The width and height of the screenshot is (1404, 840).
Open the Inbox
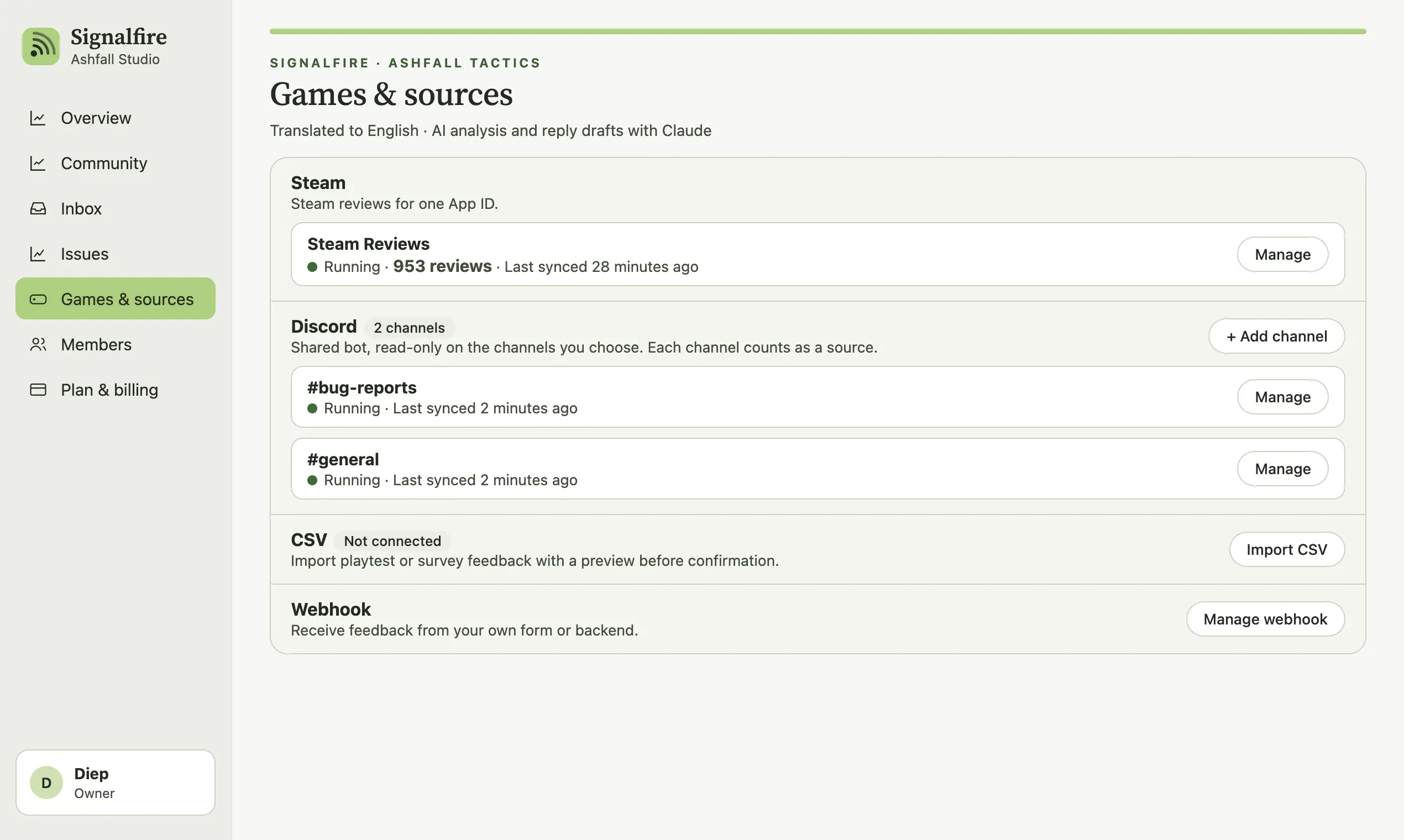click(x=116, y=208)
